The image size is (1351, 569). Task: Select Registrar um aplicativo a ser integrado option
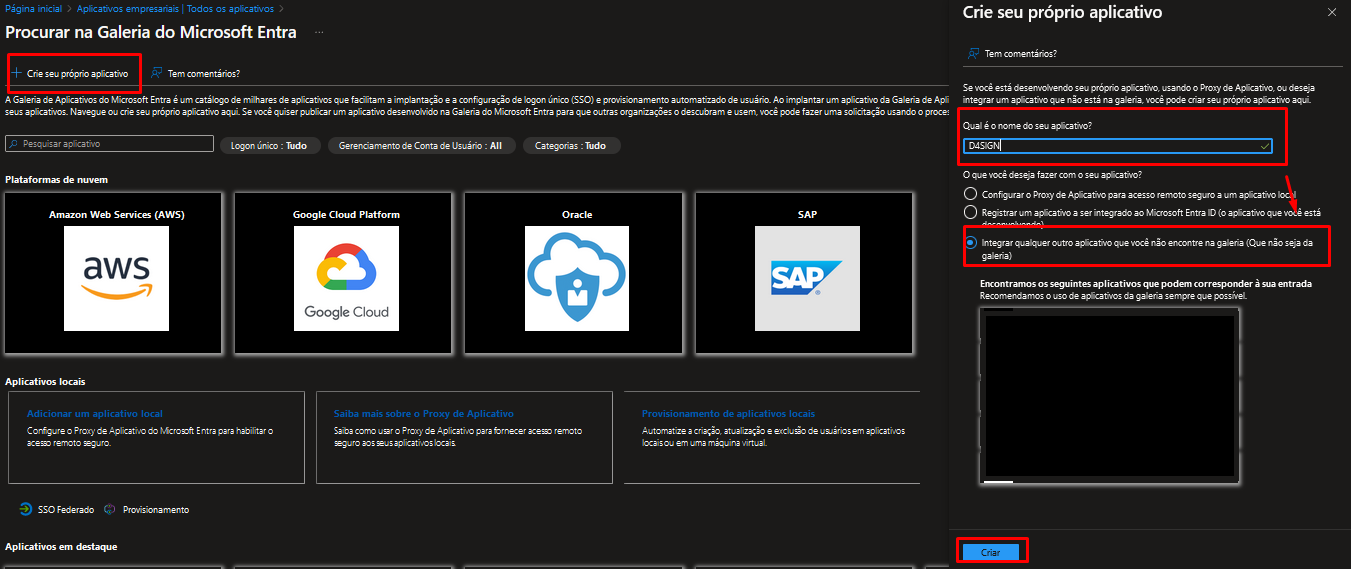[x=970, y=212]
